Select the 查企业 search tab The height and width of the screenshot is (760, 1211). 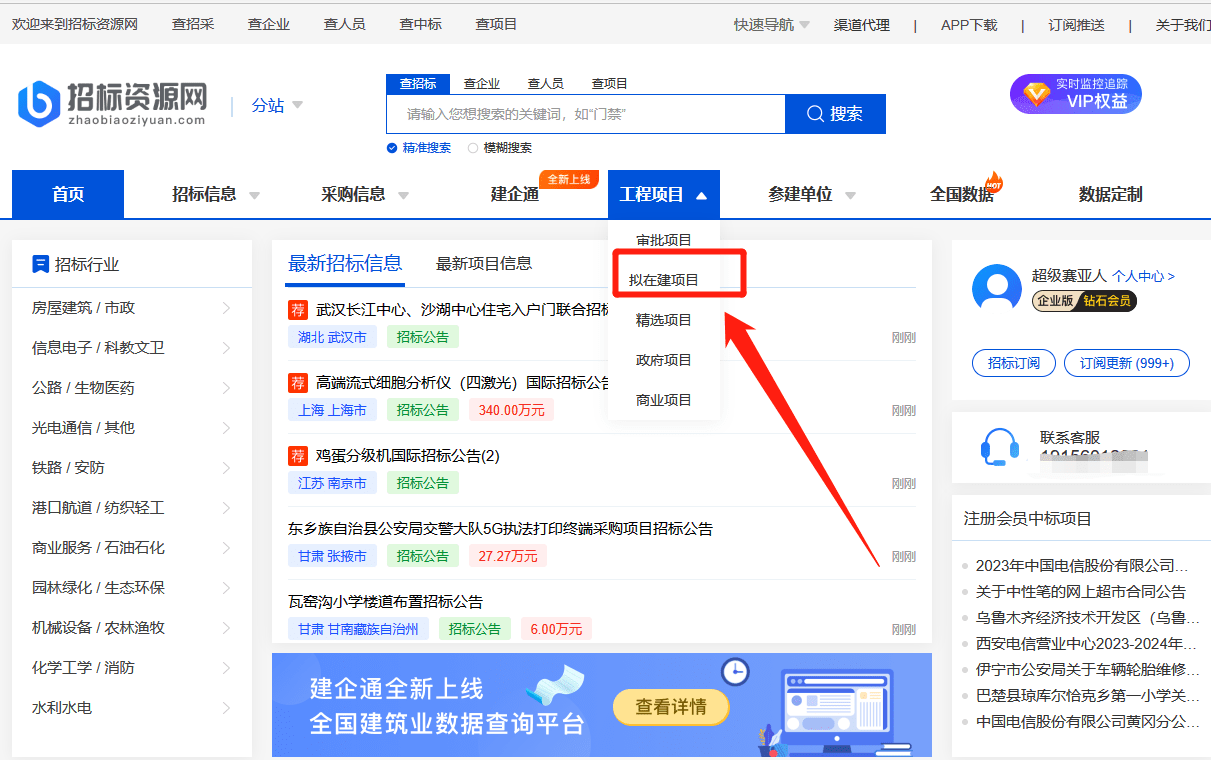pos(482,84)
